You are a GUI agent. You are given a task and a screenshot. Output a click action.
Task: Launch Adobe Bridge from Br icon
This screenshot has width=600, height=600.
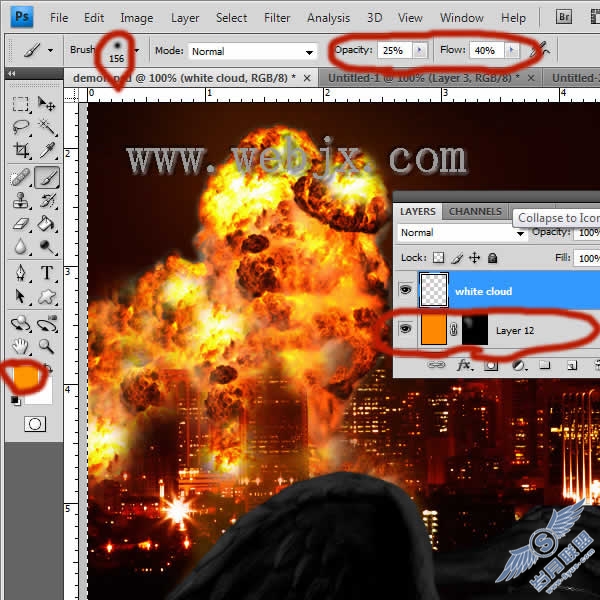[x=563, y=17]
